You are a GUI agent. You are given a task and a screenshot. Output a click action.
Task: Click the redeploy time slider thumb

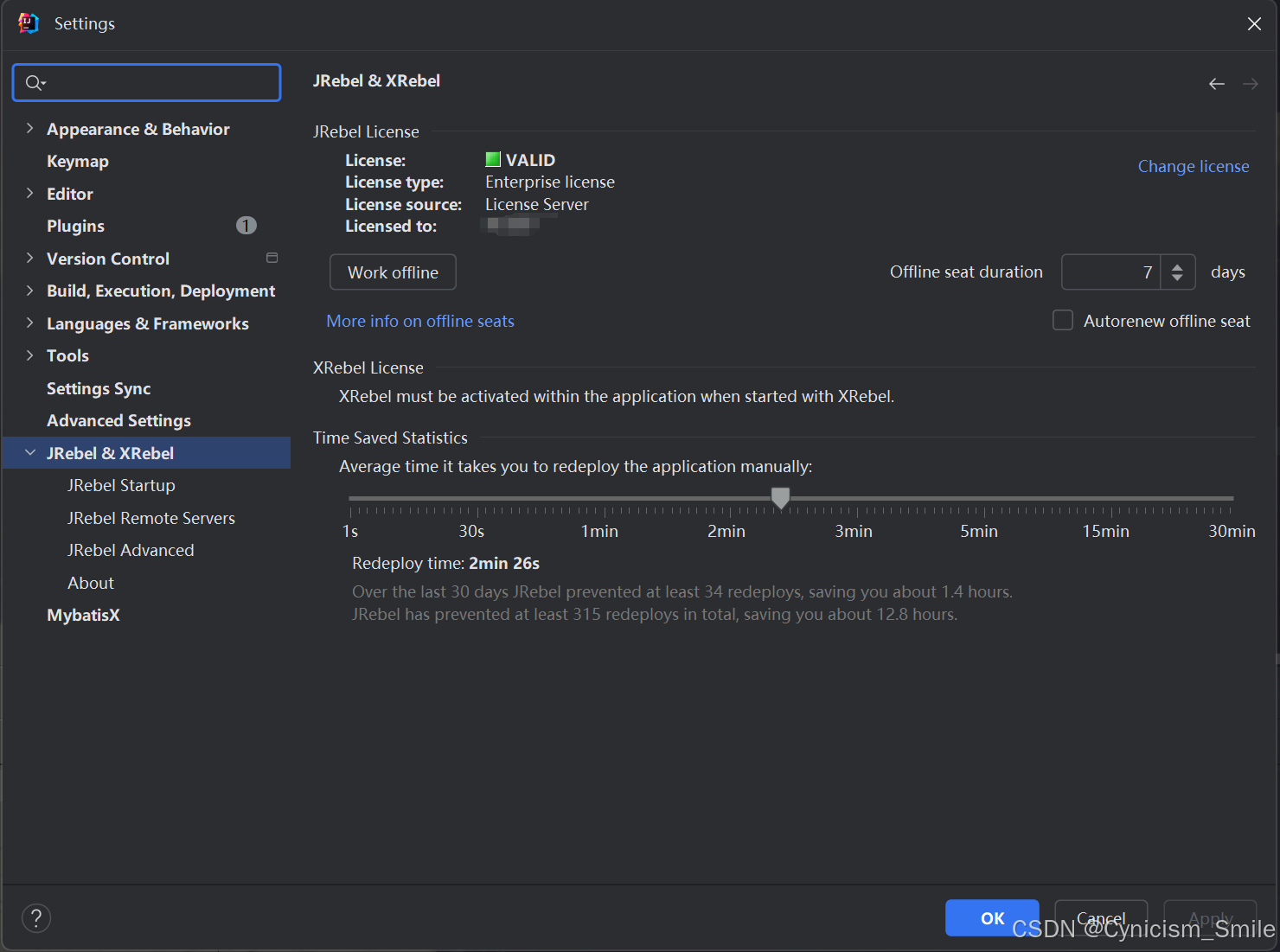pyautogui.click(x=780, y=498)
